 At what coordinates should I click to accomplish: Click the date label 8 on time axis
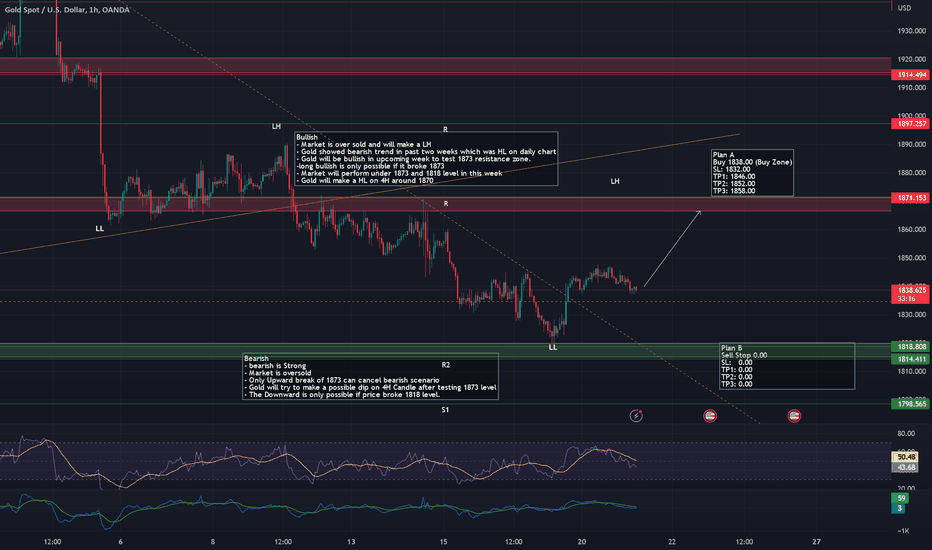pos(213,542)
